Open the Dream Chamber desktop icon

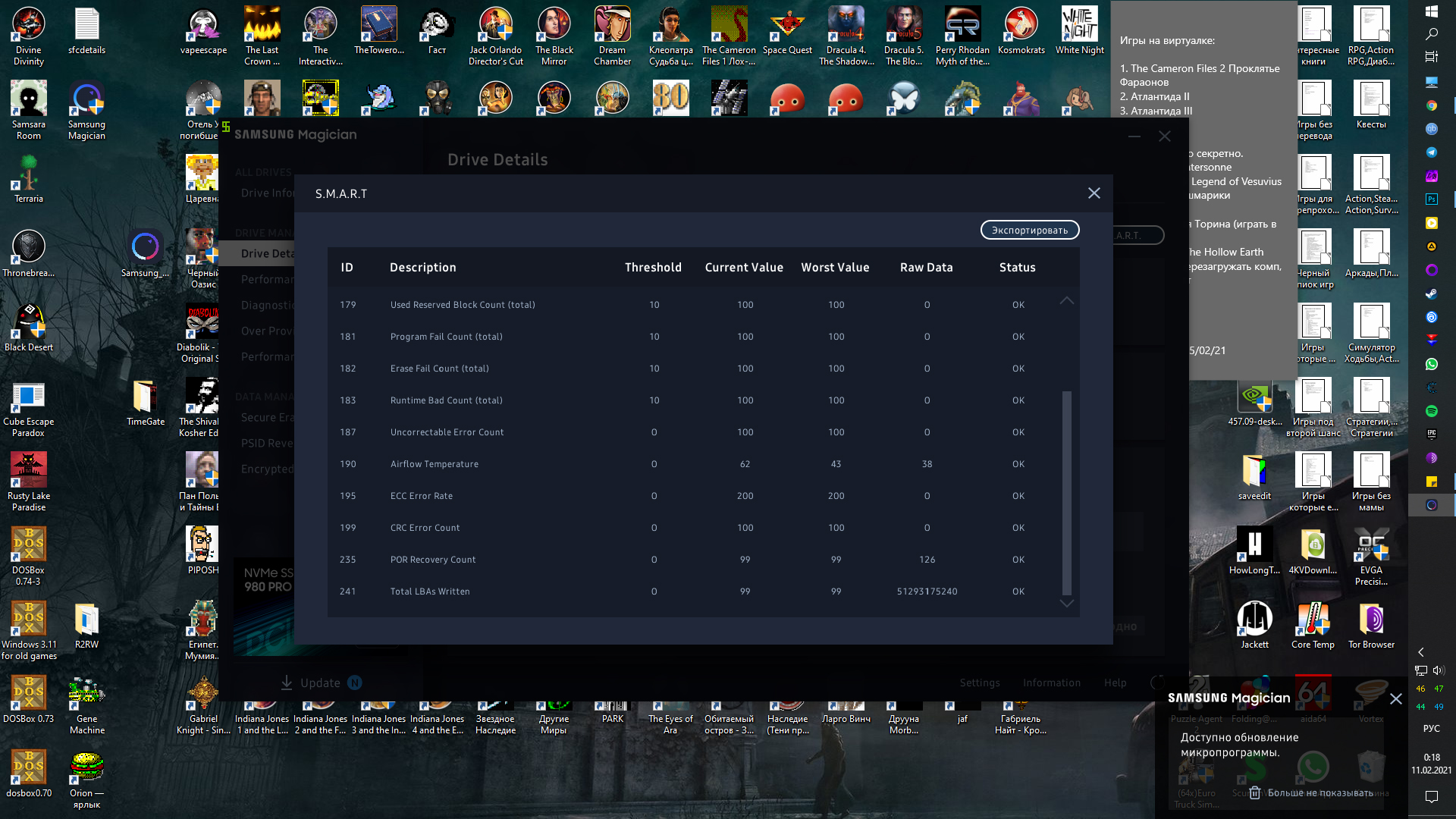(x=613, y=36)
